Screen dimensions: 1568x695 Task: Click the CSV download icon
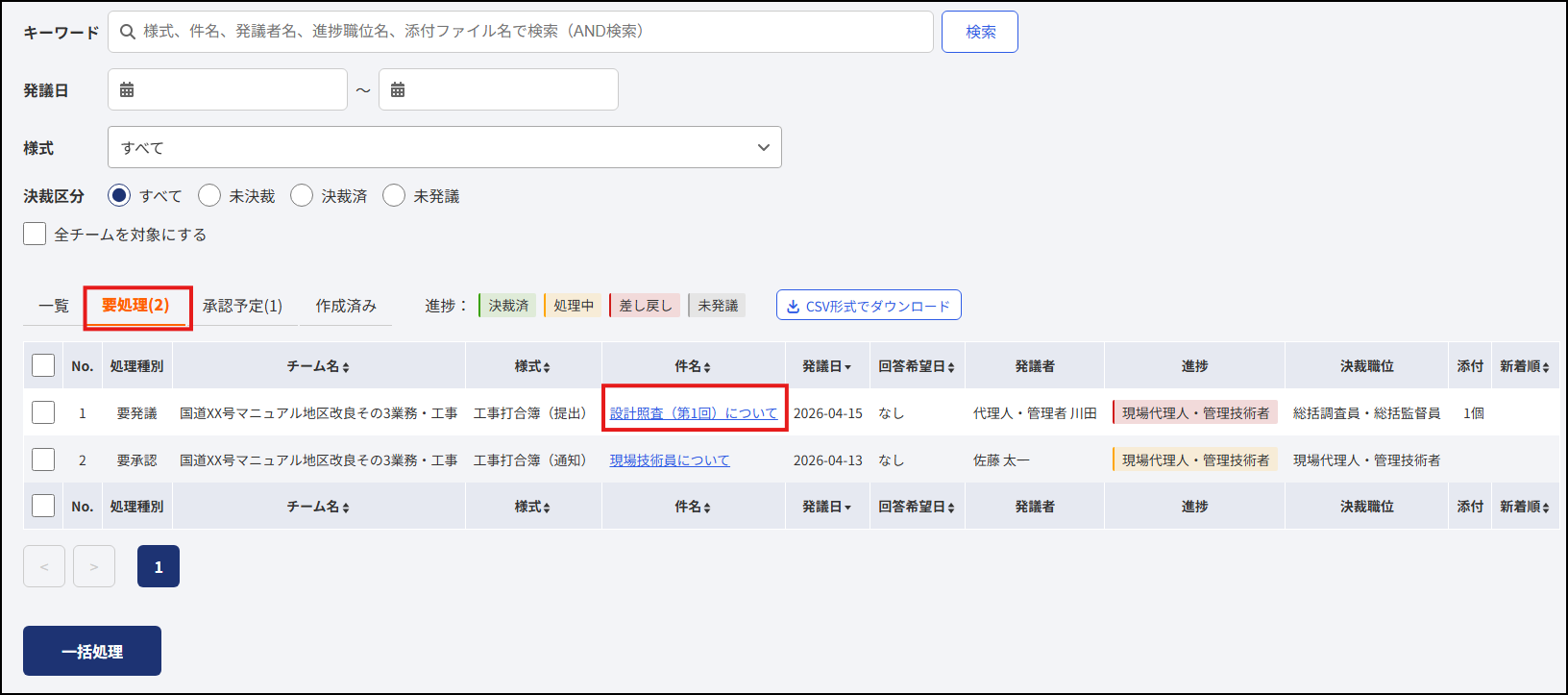coord(793,307)
